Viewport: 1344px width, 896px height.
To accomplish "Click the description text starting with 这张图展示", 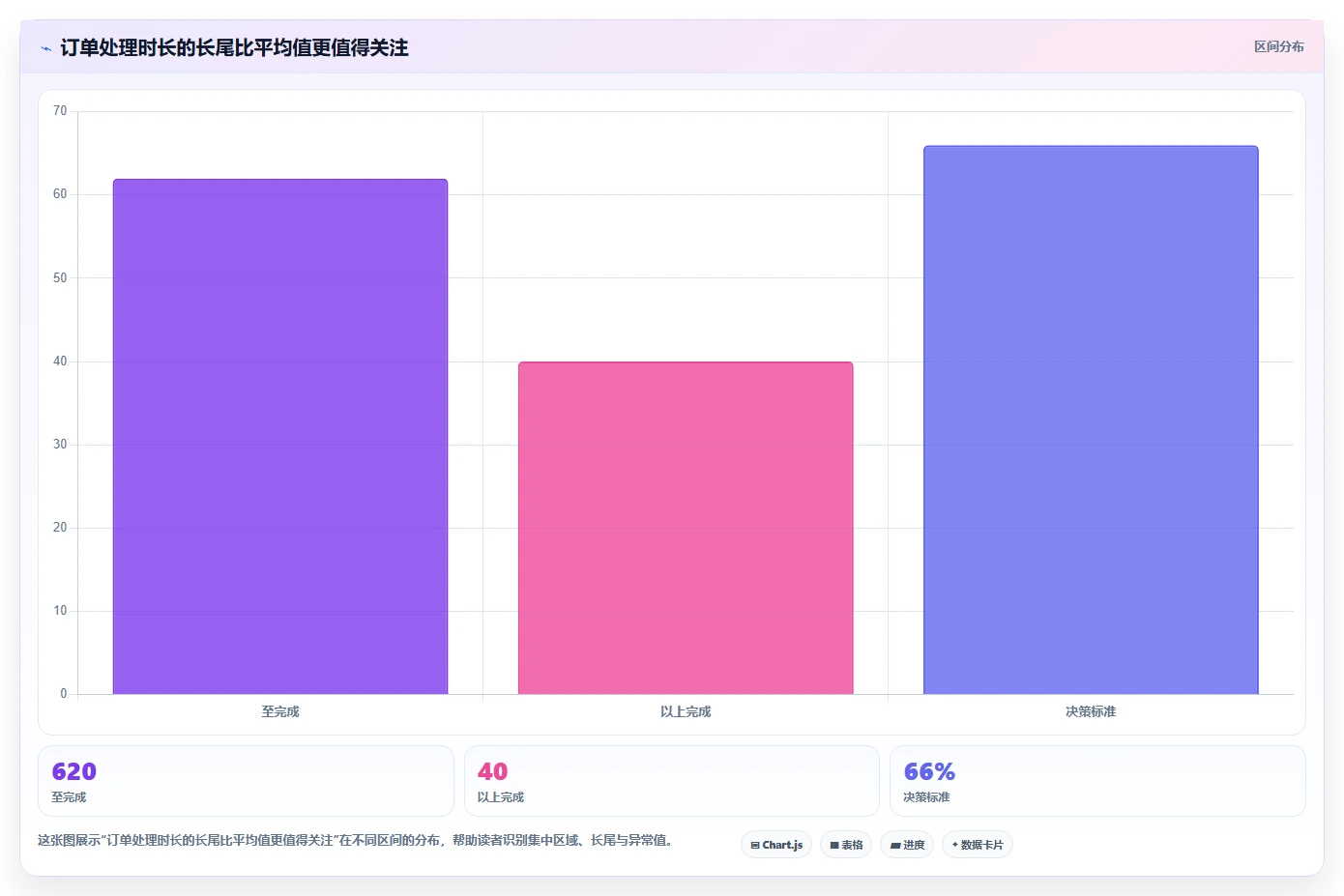I will 355,840.
